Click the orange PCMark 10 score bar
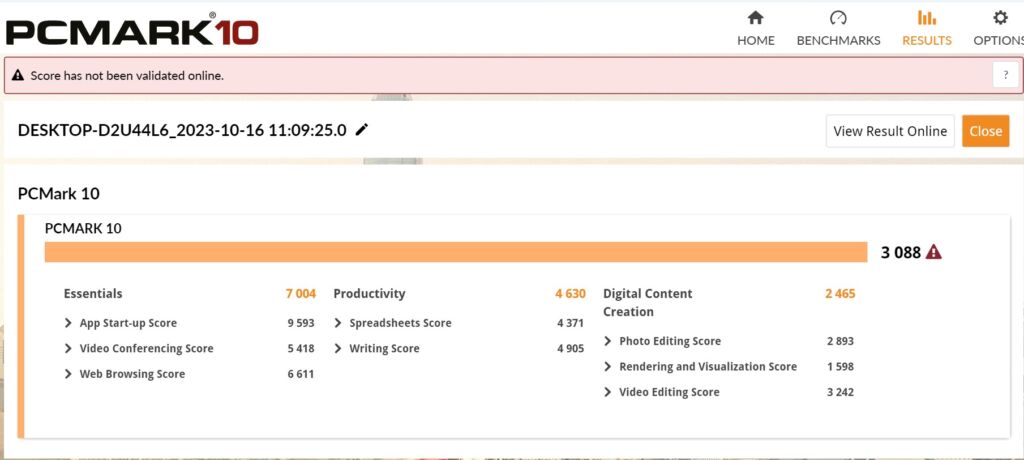Image resolution: width=1024 pixels, height=460 pixels. [456, 252]
